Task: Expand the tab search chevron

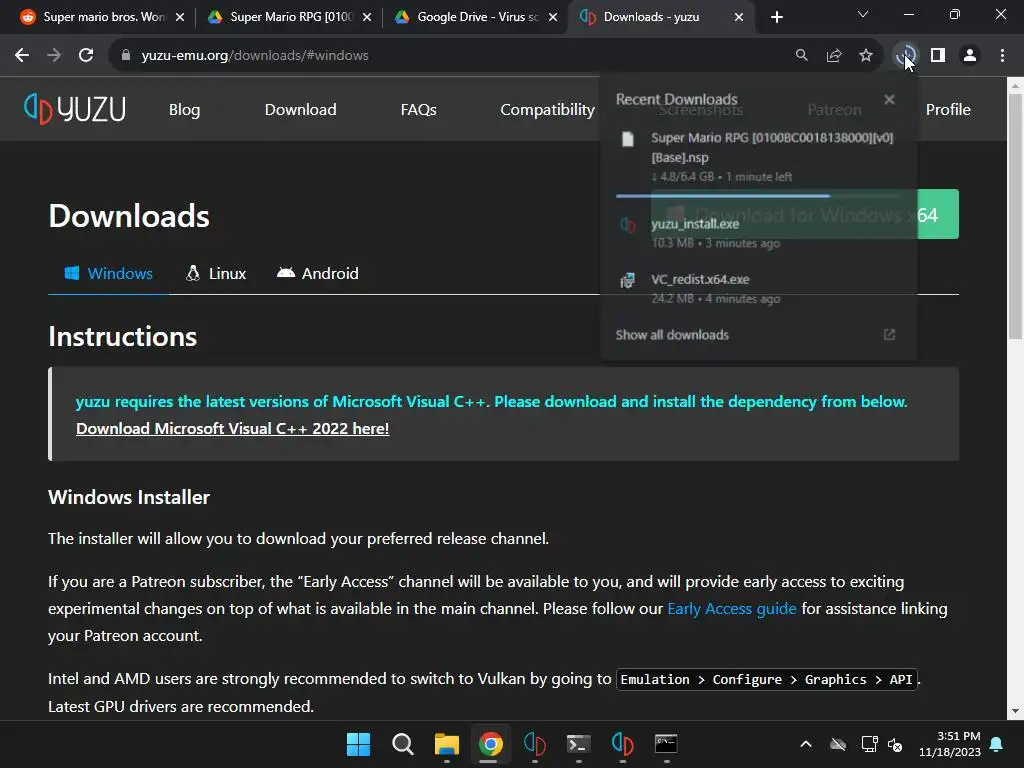Action: click(863, 14)
